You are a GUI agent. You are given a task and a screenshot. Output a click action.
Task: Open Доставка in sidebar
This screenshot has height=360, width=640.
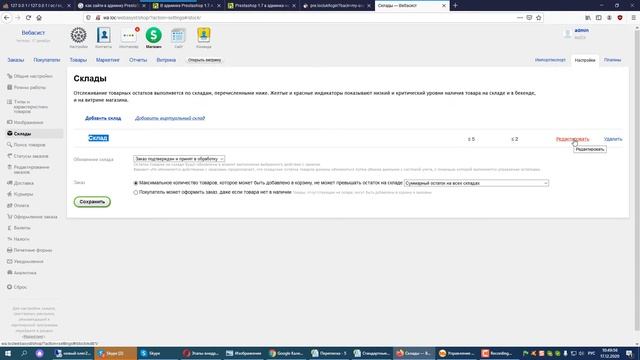pyautogui.click(x=24, y=183)
